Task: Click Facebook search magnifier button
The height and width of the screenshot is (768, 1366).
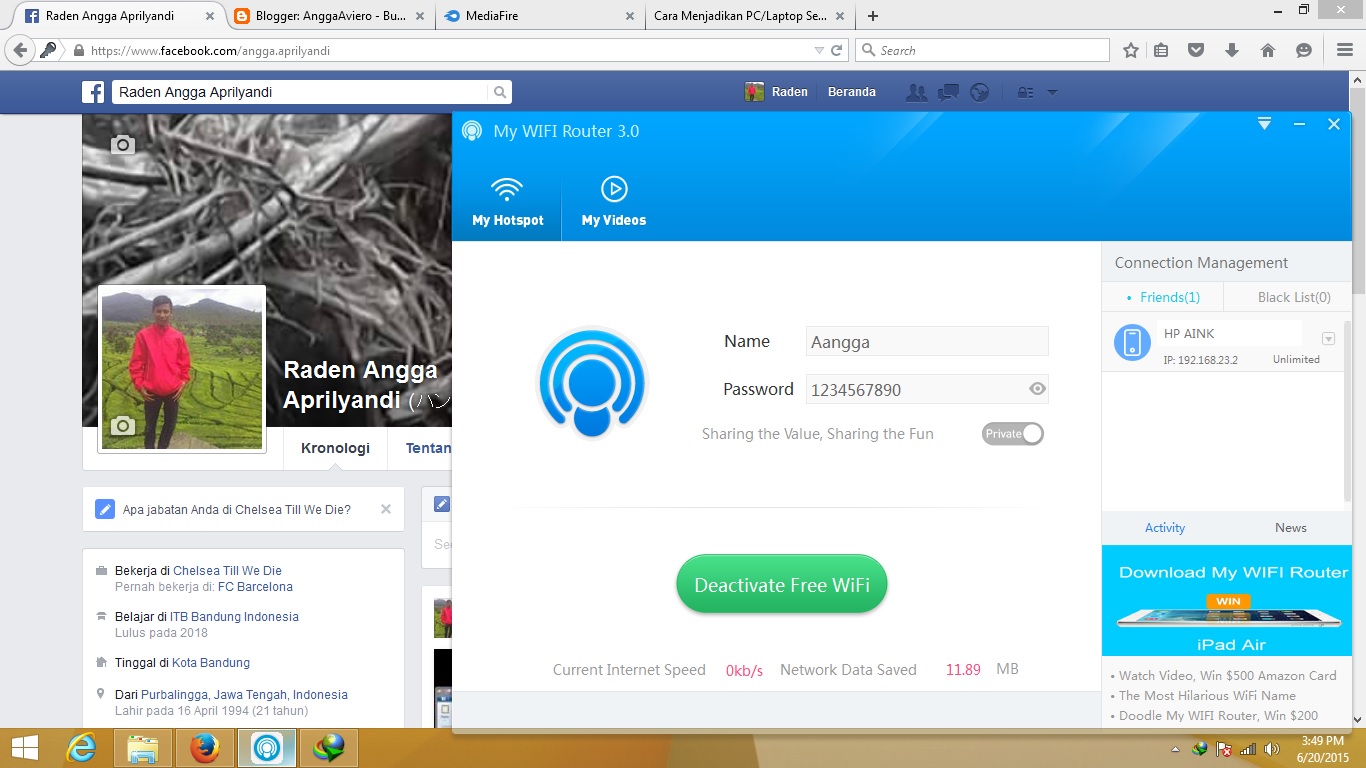Action: 500,92
